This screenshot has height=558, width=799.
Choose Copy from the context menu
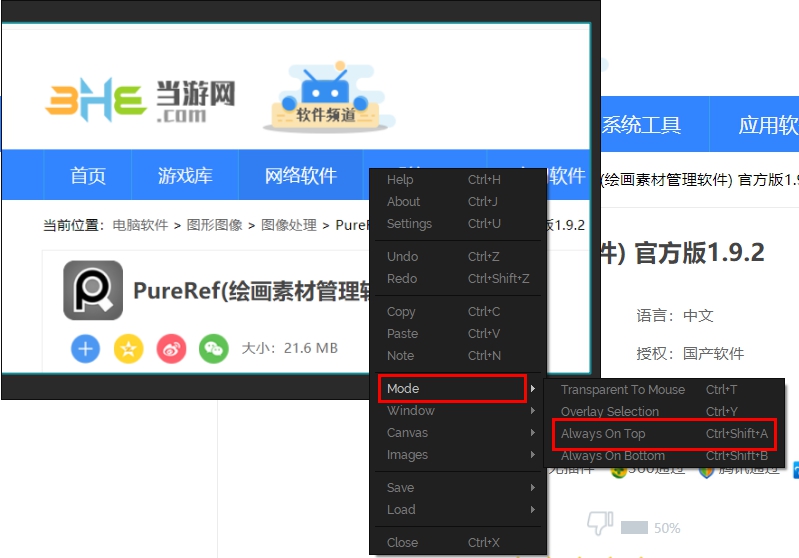pos(458,311)
